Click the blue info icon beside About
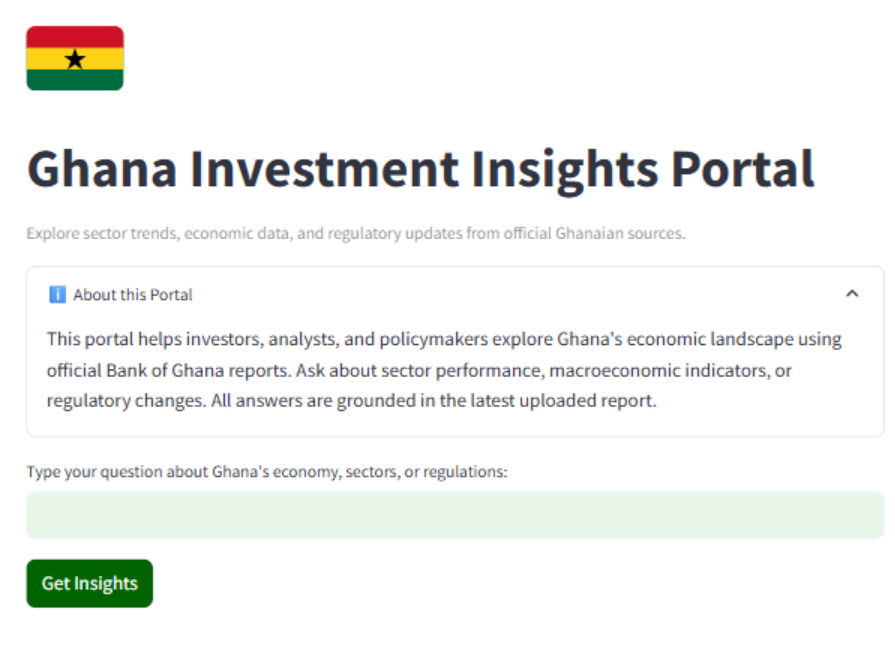This screenshot has width=895, height=670. 57,294
